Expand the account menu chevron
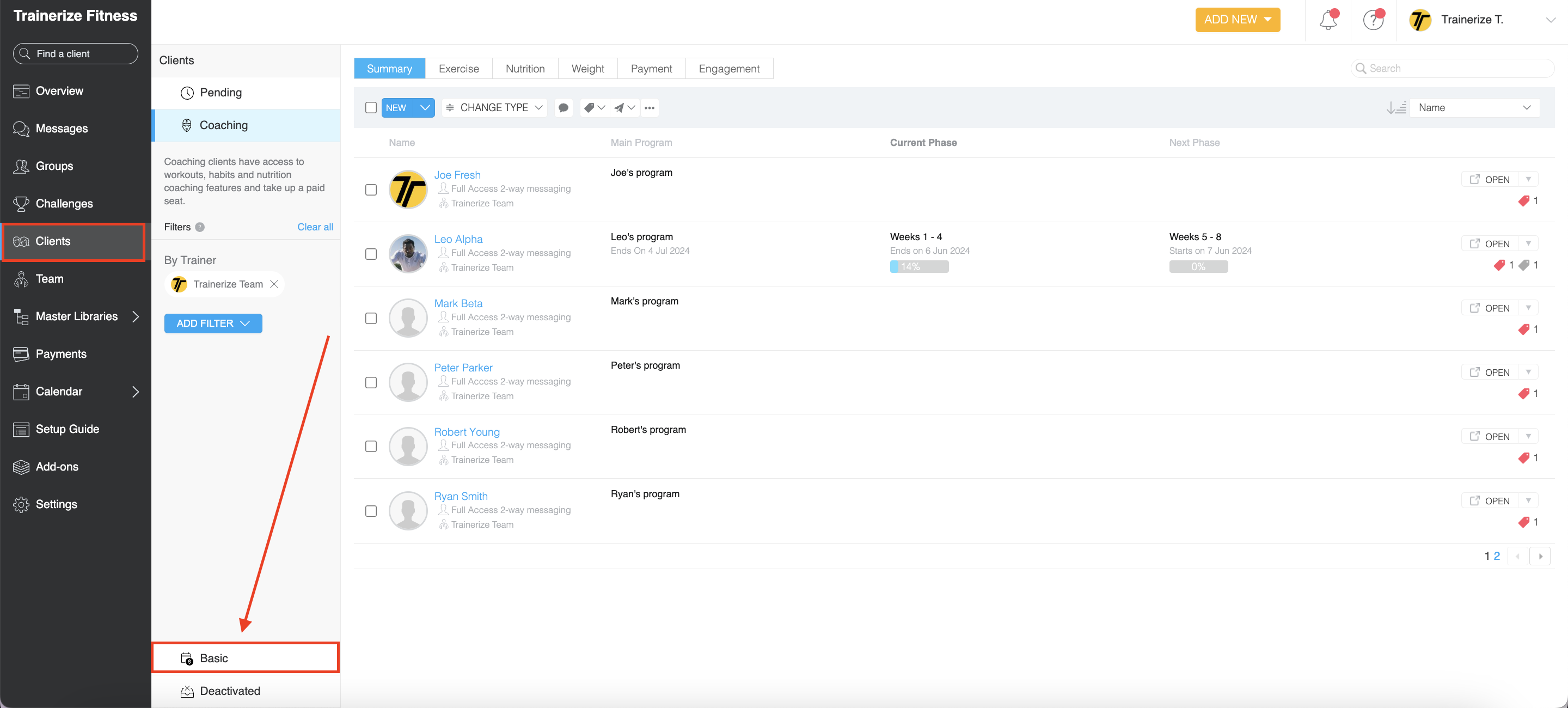Screen dimensions: 1568x708 pyautogui.click(x=1551, y=20)
